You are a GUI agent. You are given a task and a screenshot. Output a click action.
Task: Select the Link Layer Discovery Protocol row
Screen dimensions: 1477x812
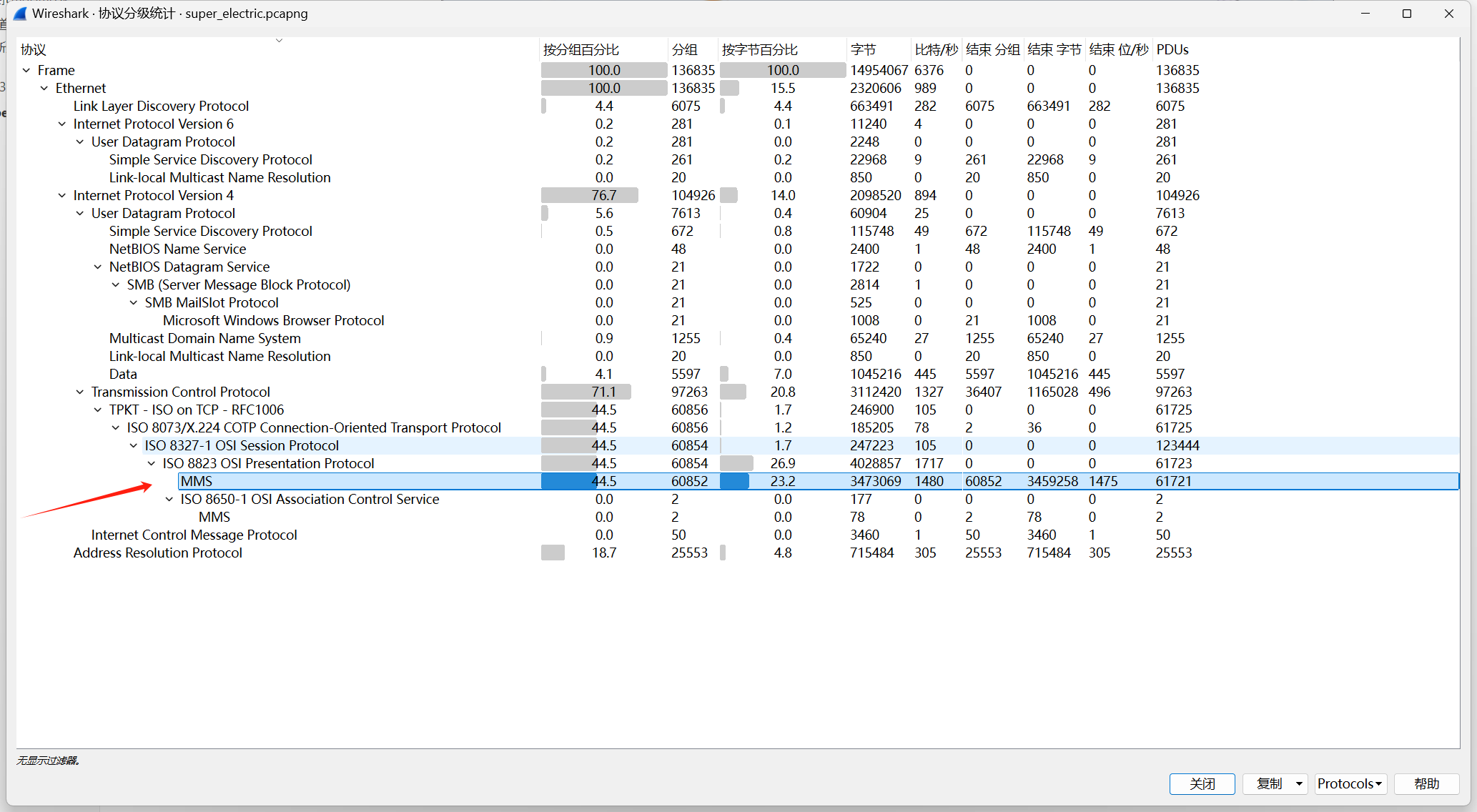coord(161,106)
